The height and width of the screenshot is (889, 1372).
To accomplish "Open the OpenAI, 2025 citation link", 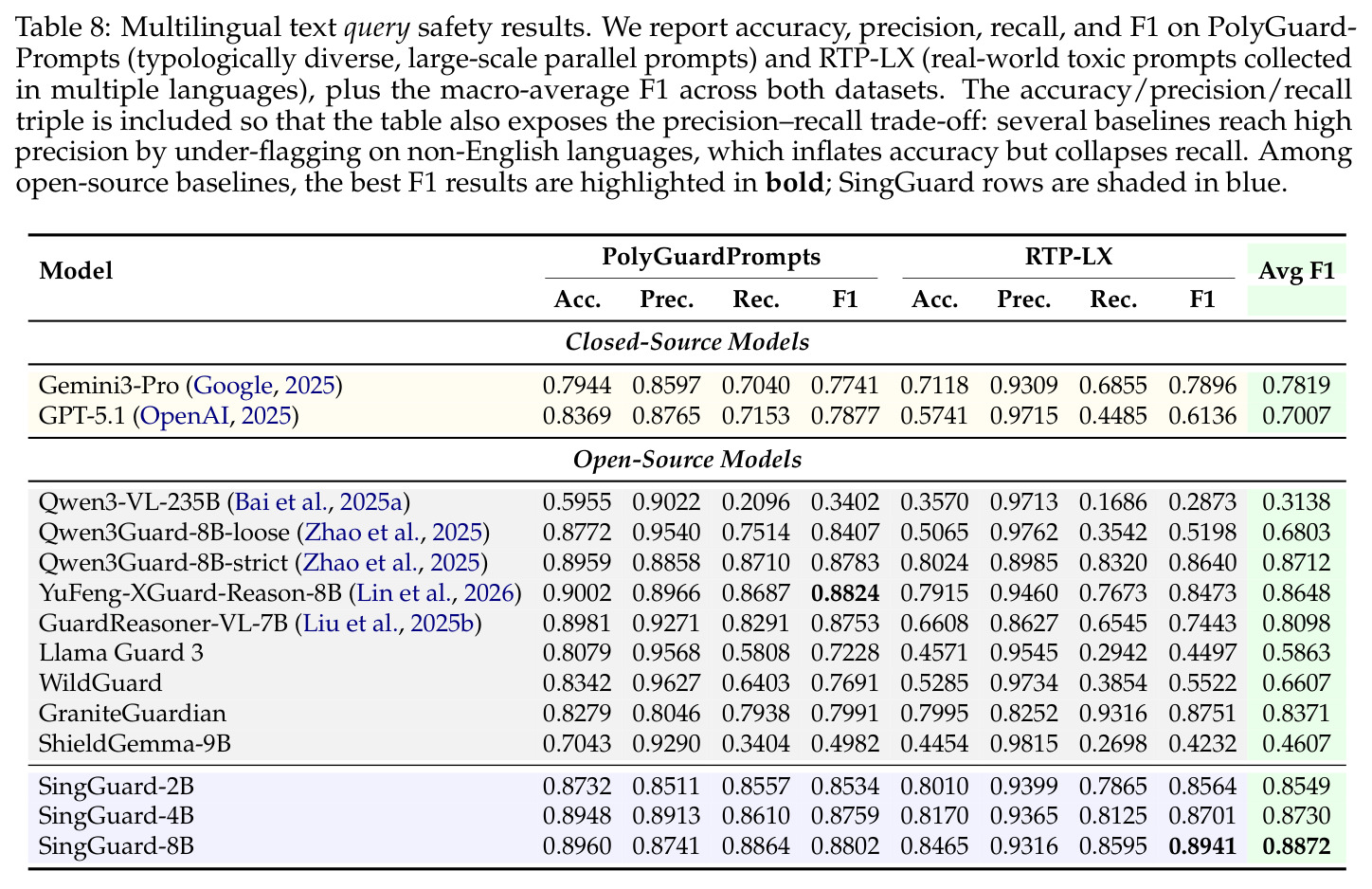I will (x=215, y=415).
